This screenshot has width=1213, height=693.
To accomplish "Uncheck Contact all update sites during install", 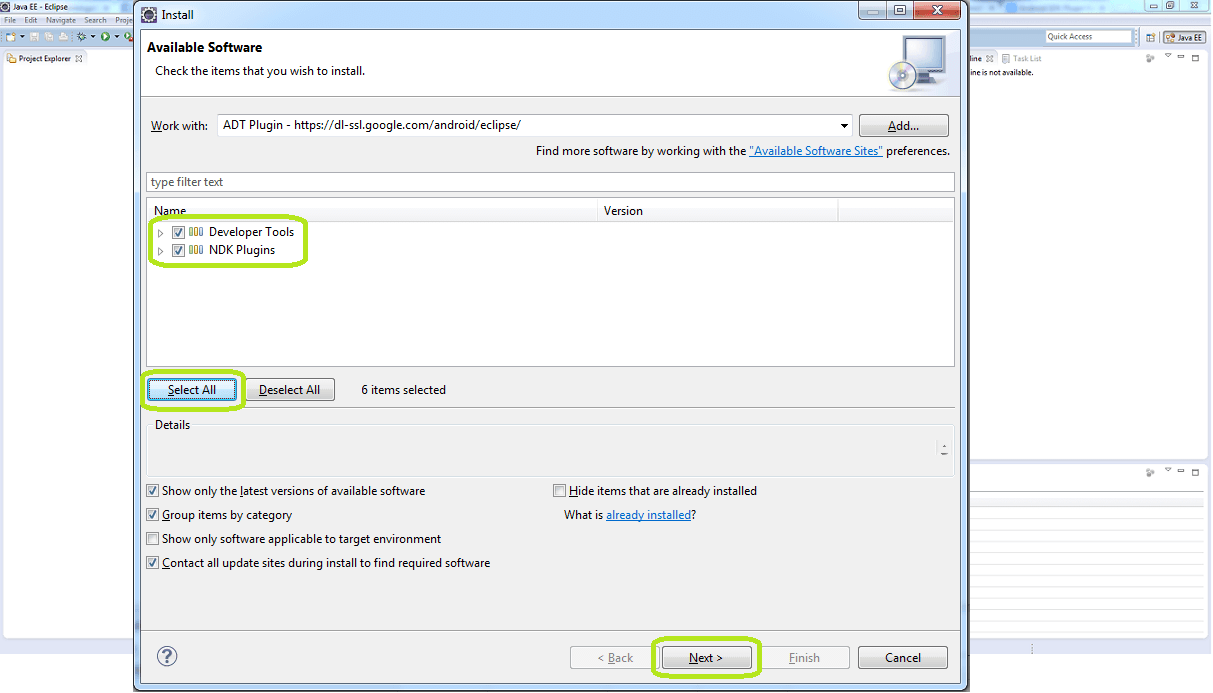I will tap(153, 563).
